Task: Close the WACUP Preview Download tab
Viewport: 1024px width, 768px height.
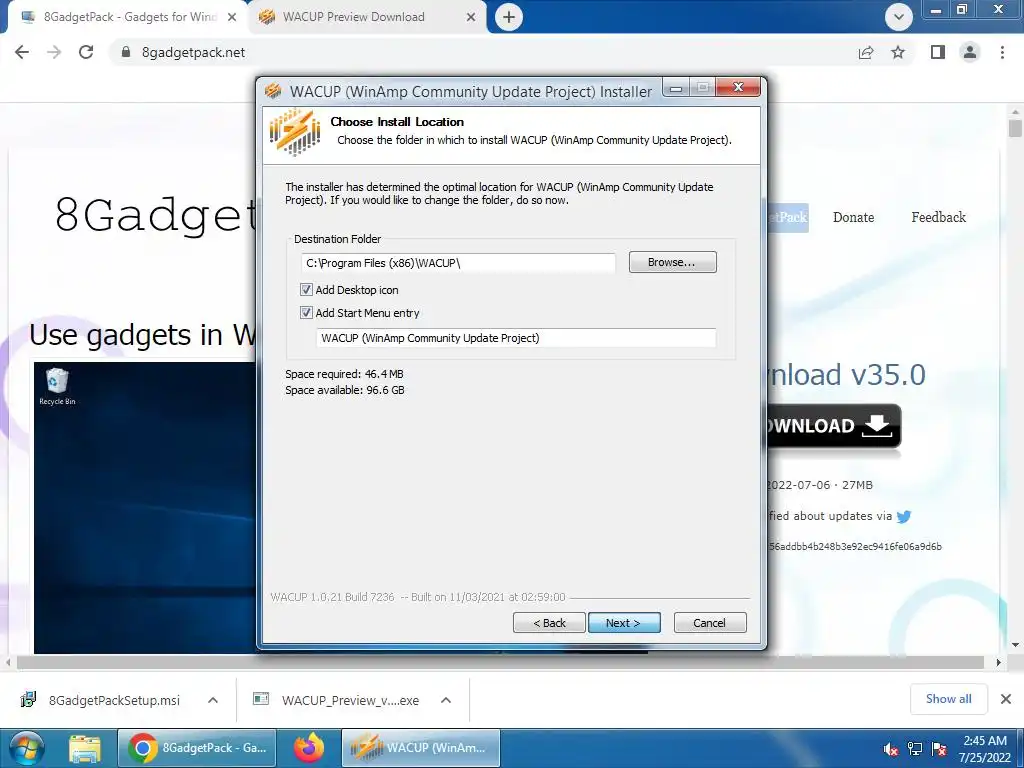Action: (x=471, y=17)
